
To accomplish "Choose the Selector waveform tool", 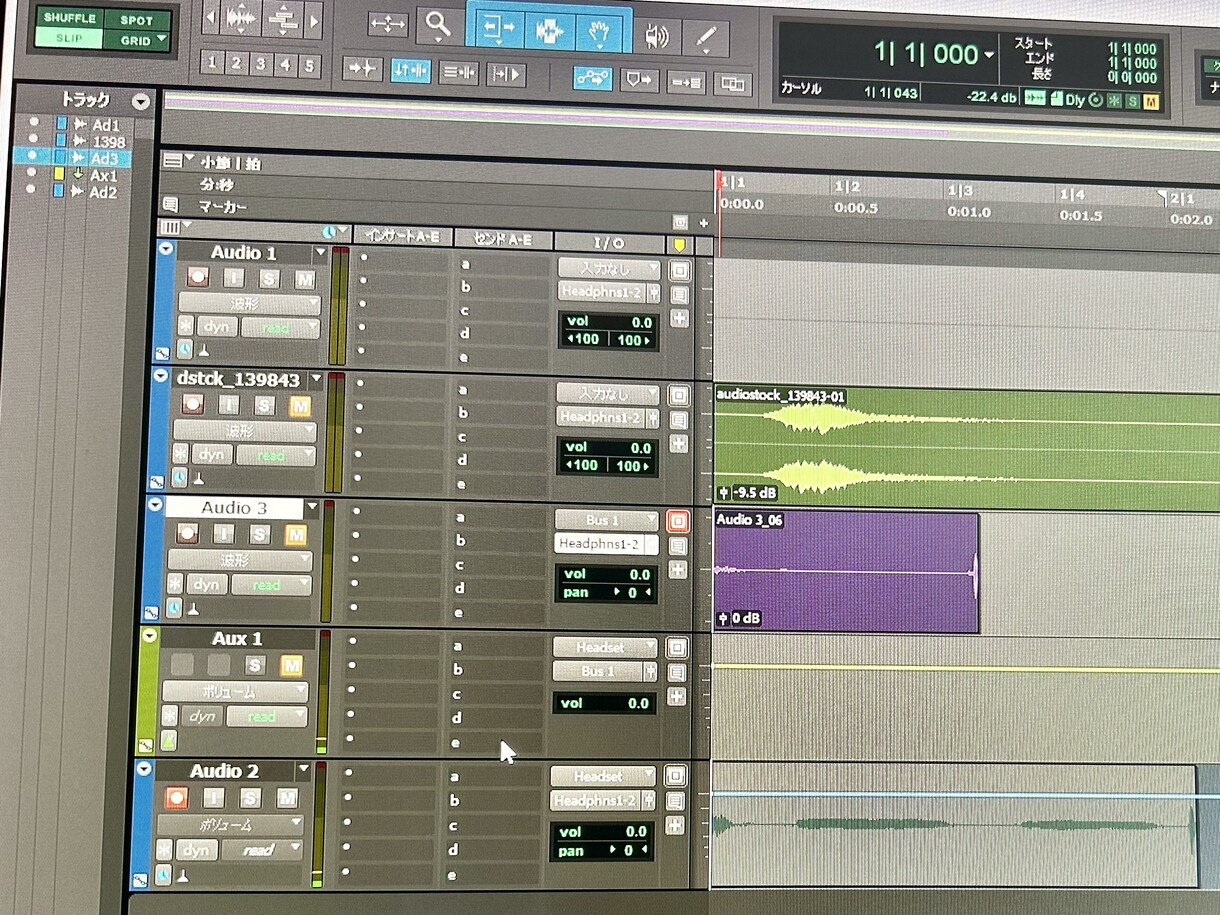I will pyautogui.click(x=549, y=30).
